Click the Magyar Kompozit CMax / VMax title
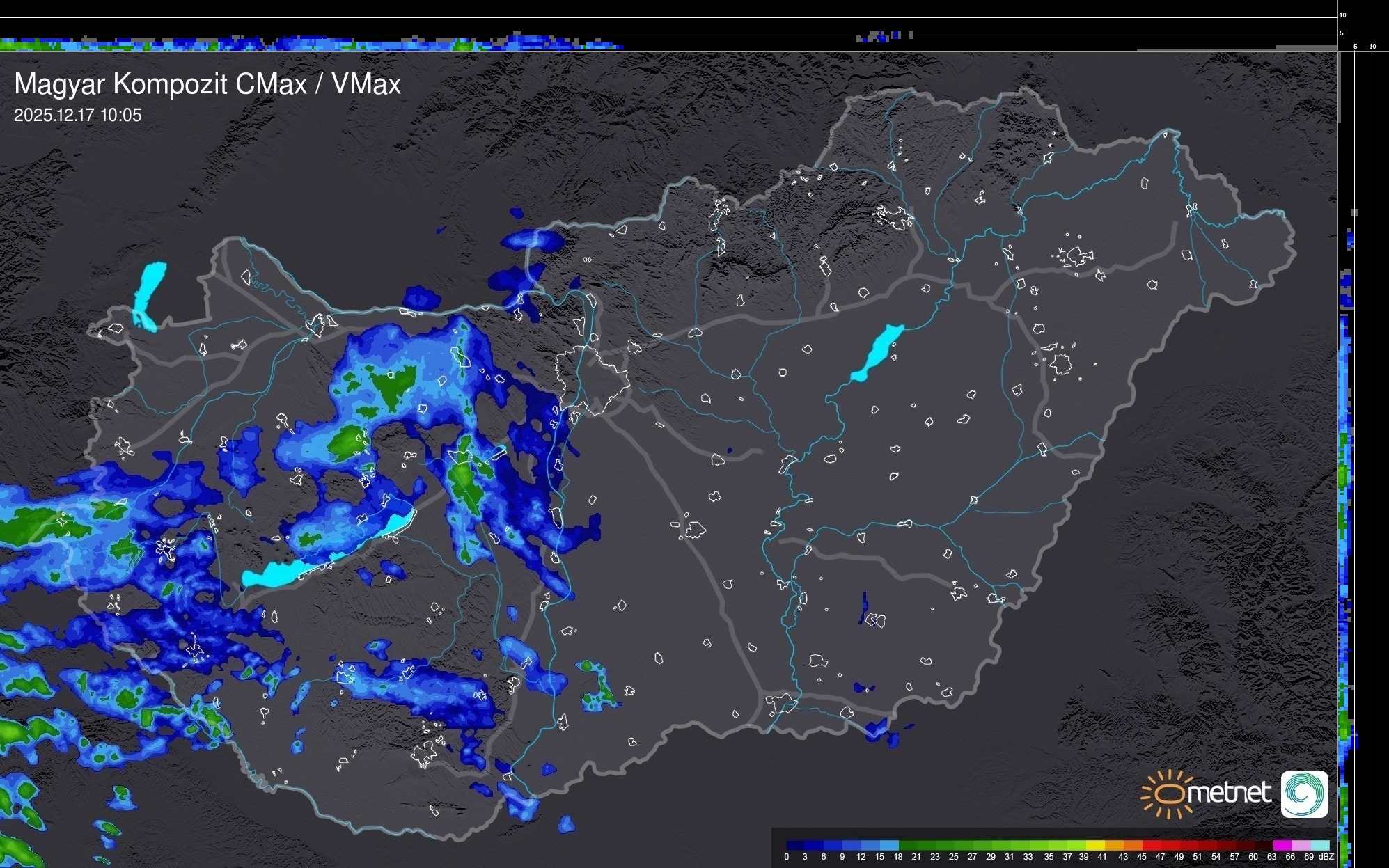The image size is (1389, 868). coord(207,84)
